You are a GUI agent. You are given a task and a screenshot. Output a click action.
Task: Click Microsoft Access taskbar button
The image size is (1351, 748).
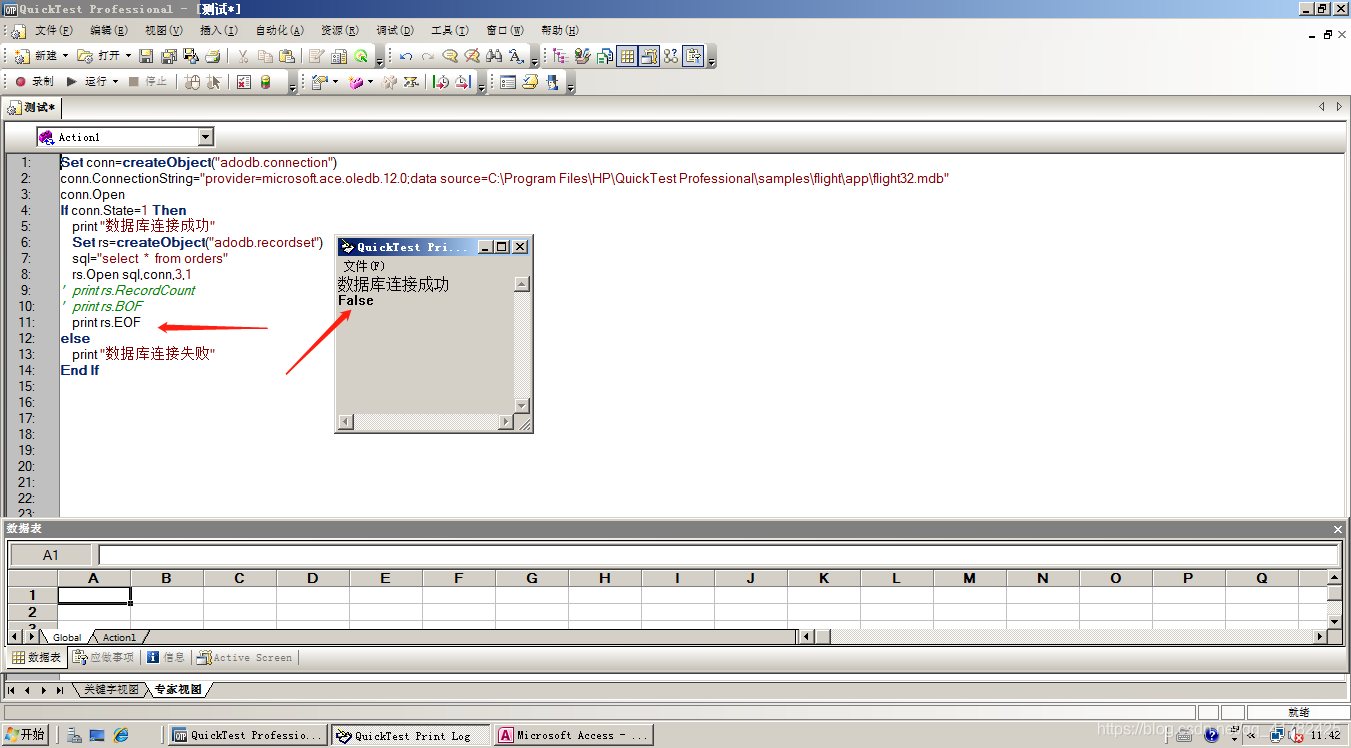tap(573, 735)
